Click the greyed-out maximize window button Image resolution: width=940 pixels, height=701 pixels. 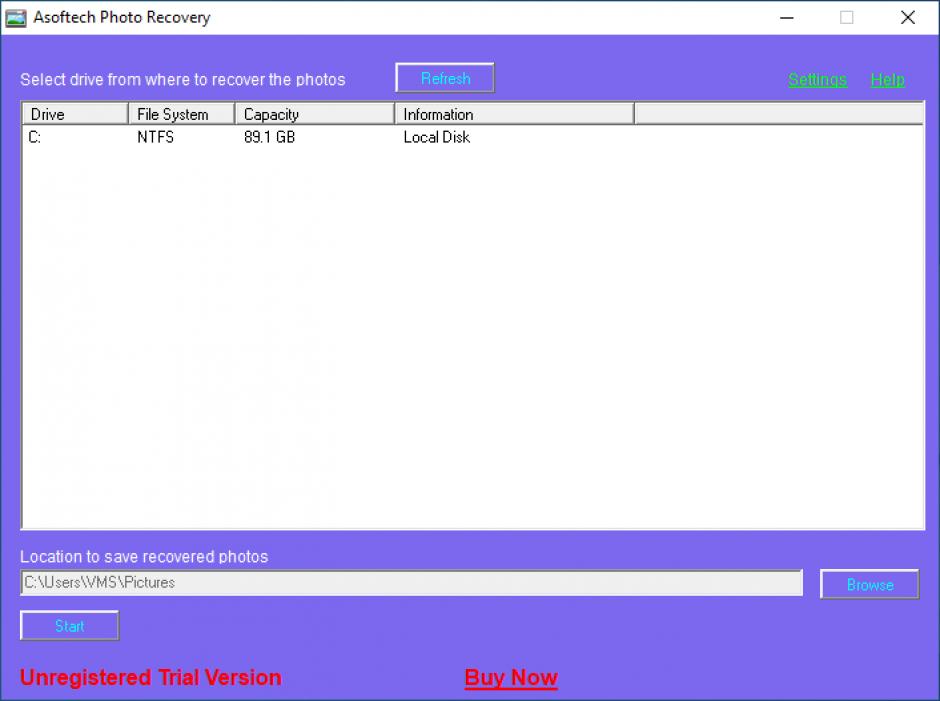click(x=846, y=17)
